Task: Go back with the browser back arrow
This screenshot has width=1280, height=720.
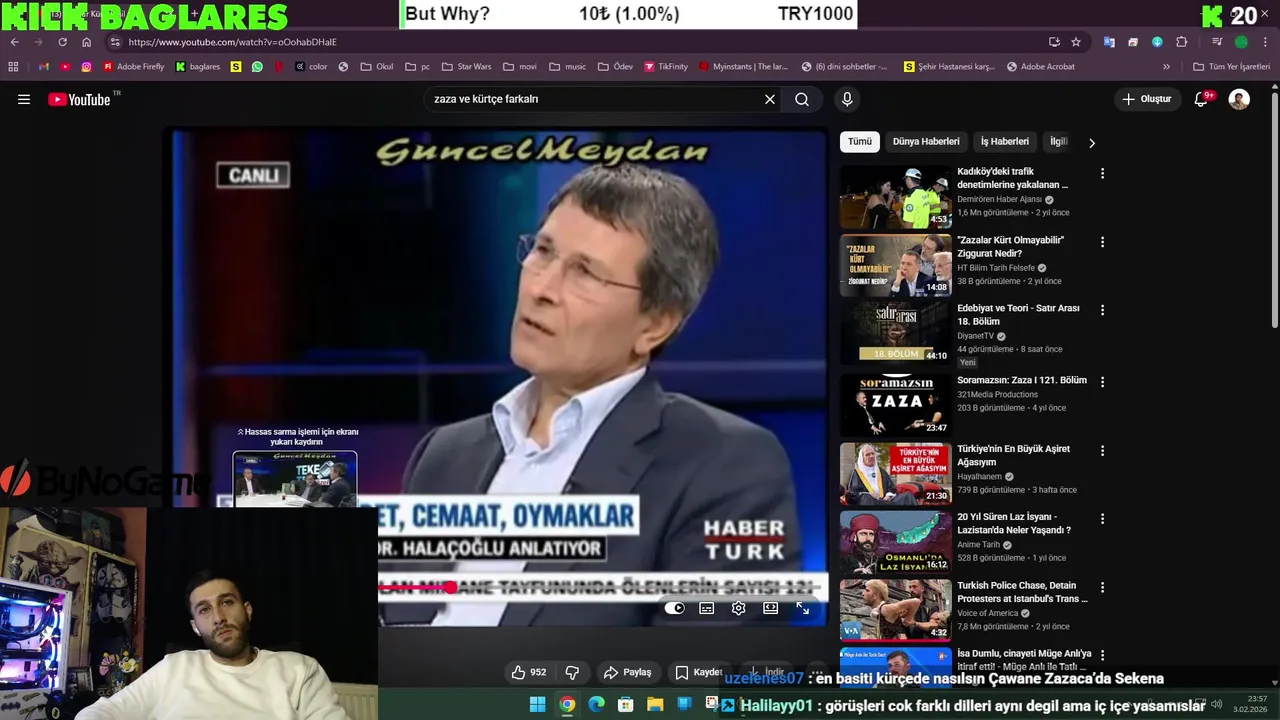Action: pyautogui.click(x=15, y=42)
